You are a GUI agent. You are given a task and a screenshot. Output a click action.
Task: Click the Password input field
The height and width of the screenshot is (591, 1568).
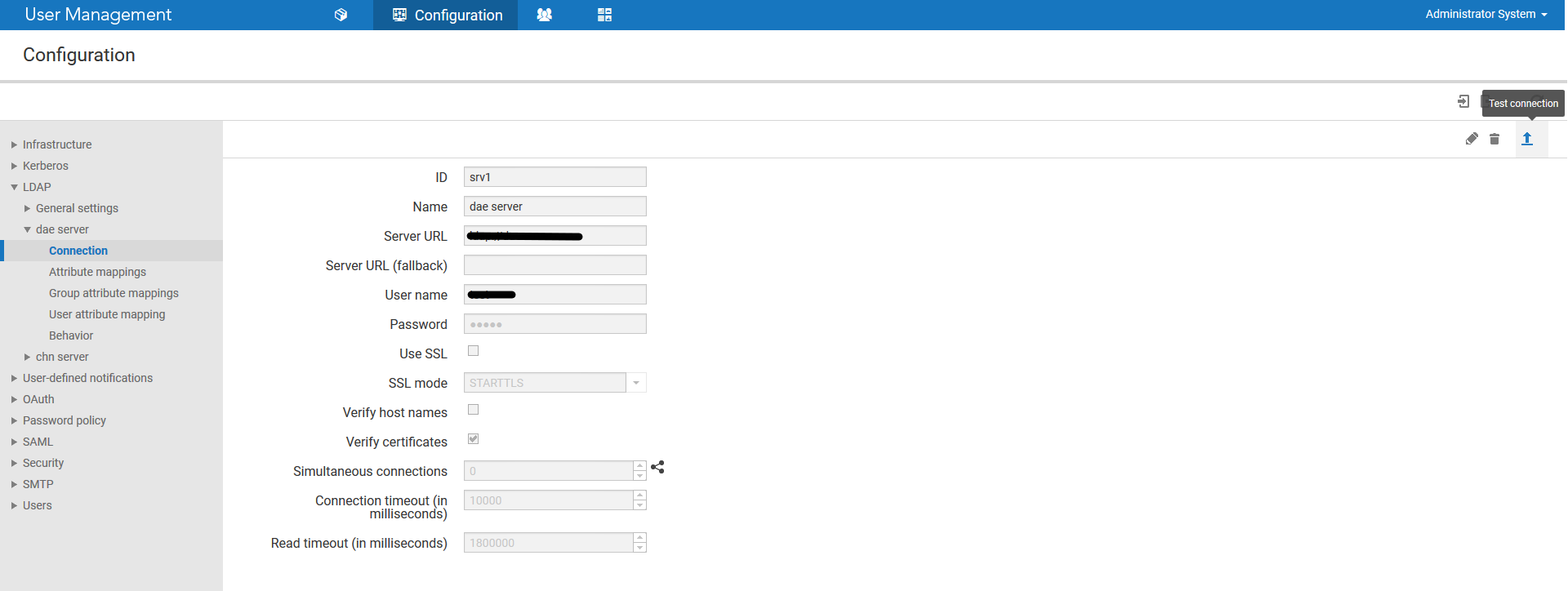(x=555, y=324)
